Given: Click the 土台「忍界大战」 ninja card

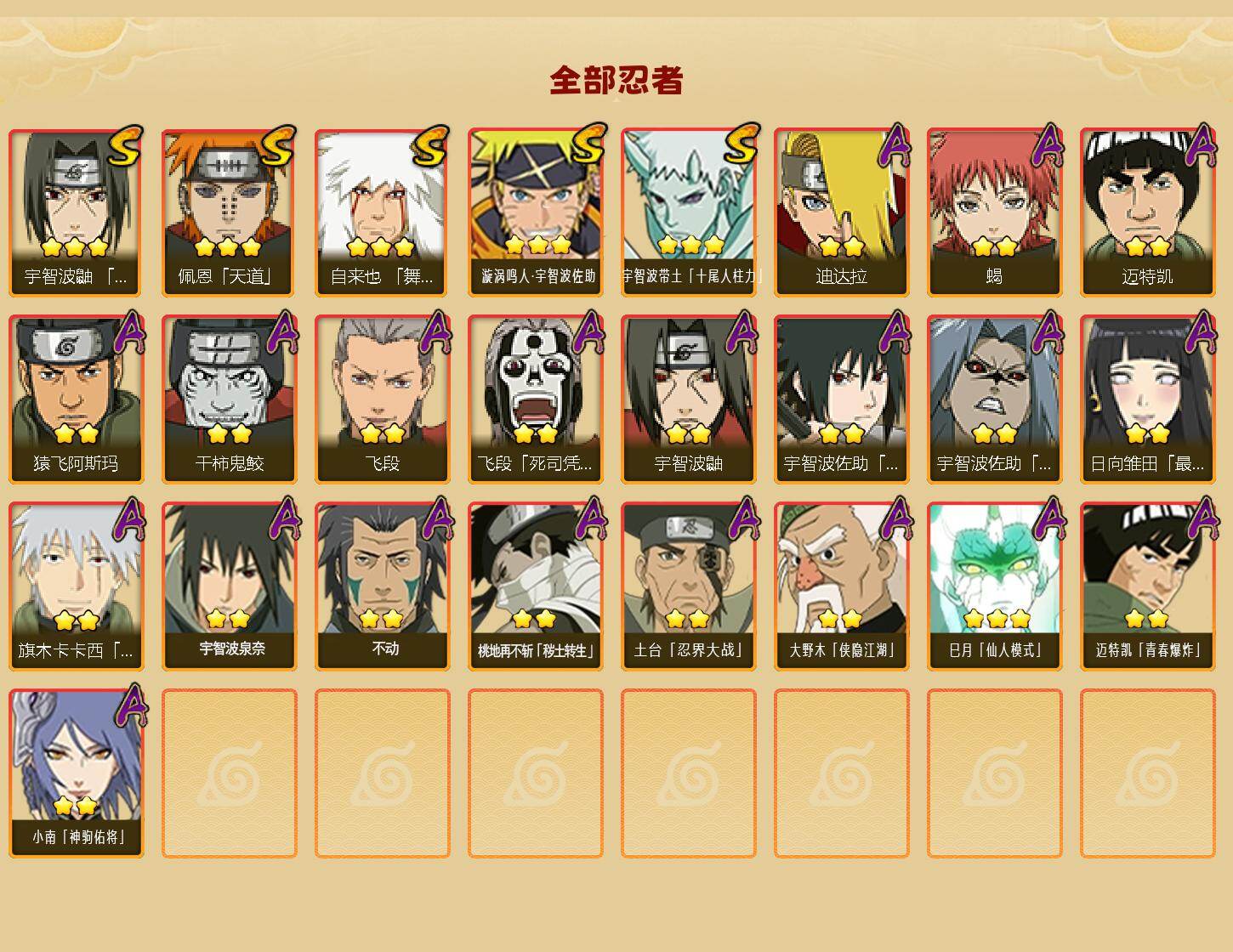Looking at the screenshot, I should pyautogui.click(x=689, y=586).
